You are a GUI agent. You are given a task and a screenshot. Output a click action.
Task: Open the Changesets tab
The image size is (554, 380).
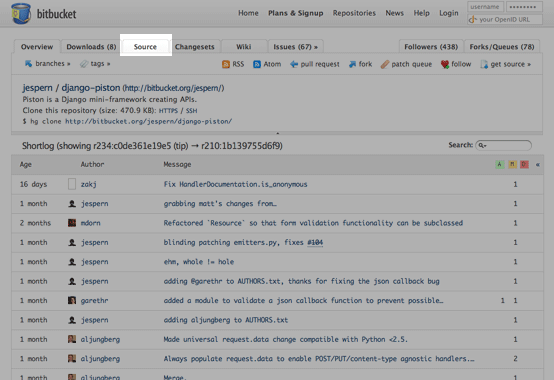pos(195,47)
